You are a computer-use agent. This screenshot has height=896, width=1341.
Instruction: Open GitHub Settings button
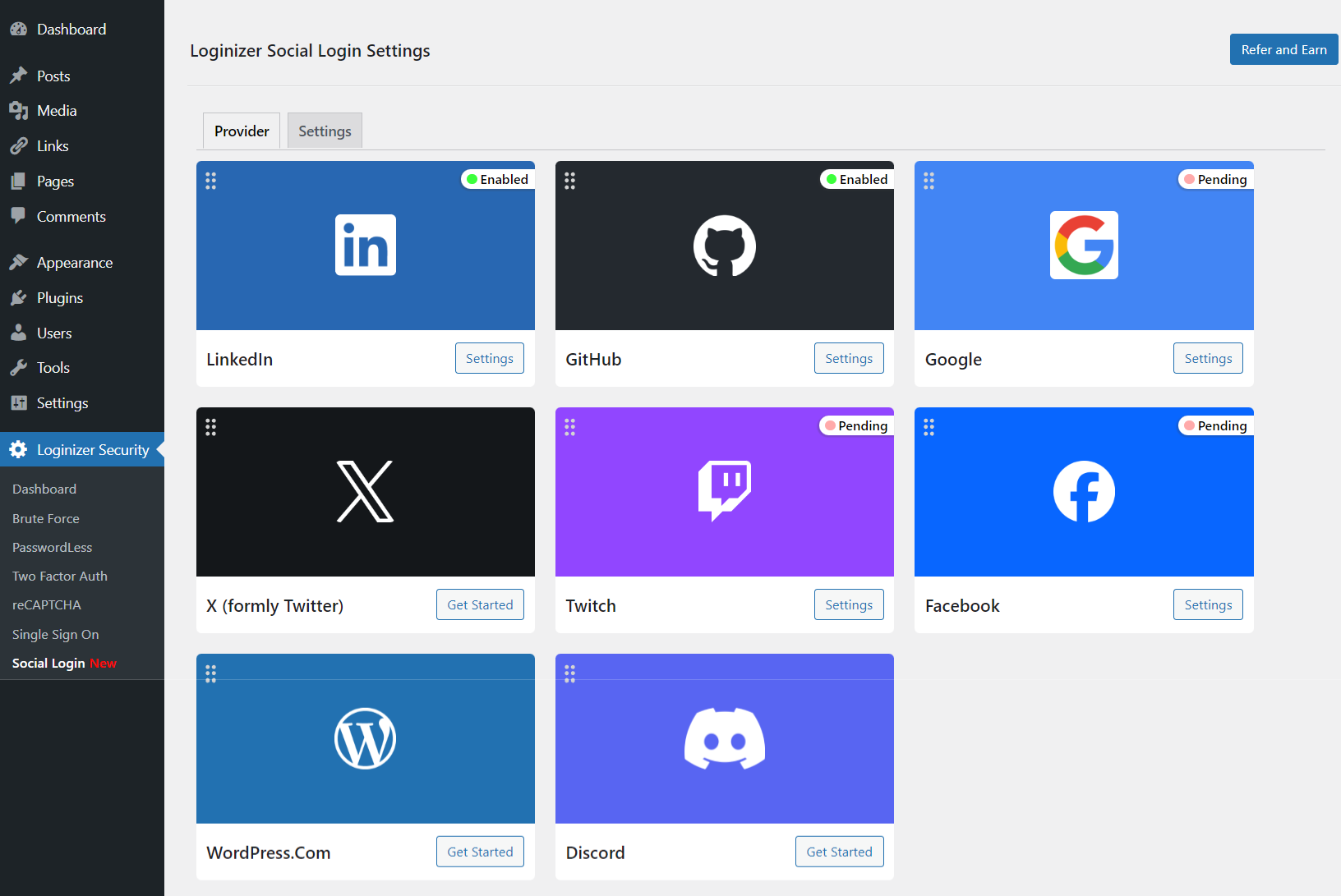pyautogui.click(x=849, y=358)
